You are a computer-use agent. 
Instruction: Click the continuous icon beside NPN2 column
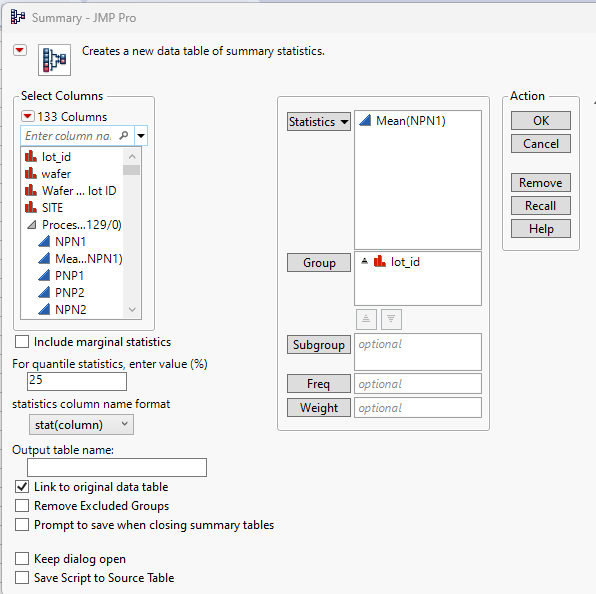click(x=44, y=309)
